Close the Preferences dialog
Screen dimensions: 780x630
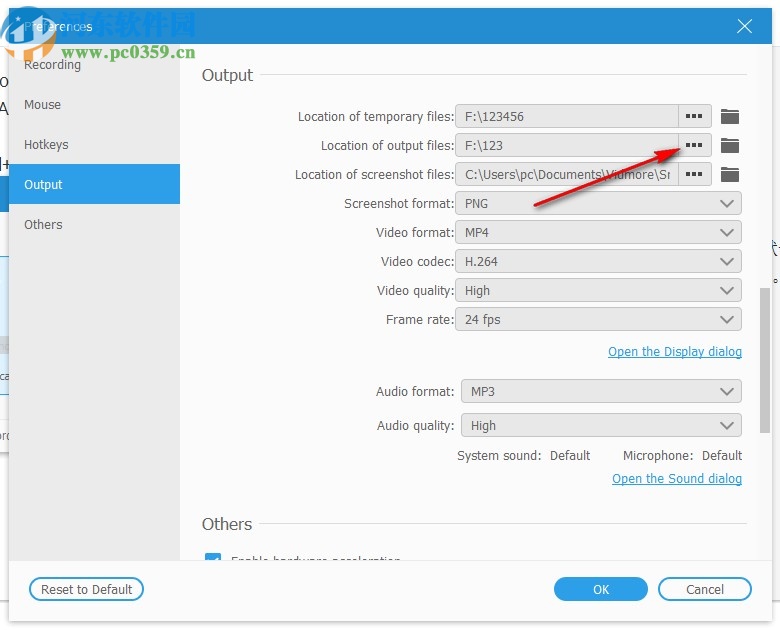[744, 26]
